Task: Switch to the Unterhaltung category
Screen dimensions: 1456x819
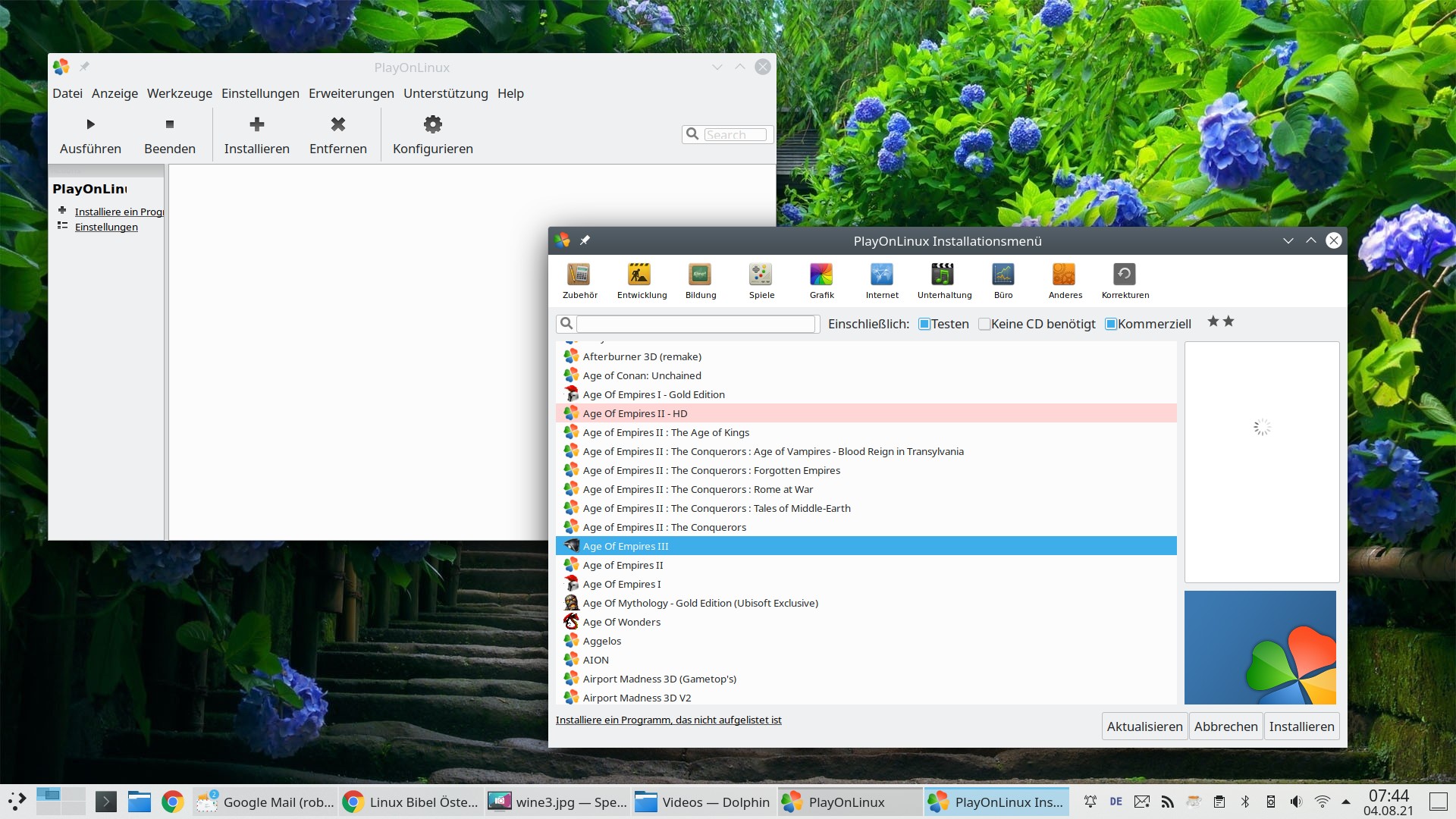Action: tap(943, 281)
